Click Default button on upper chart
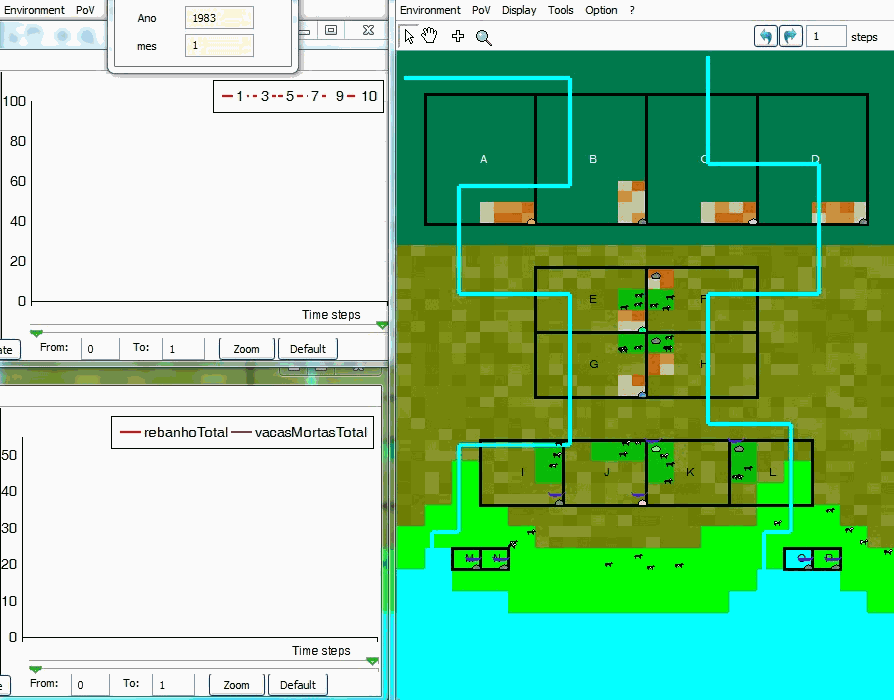Screen dimensions: 894x700 click(x=308, y=349)
